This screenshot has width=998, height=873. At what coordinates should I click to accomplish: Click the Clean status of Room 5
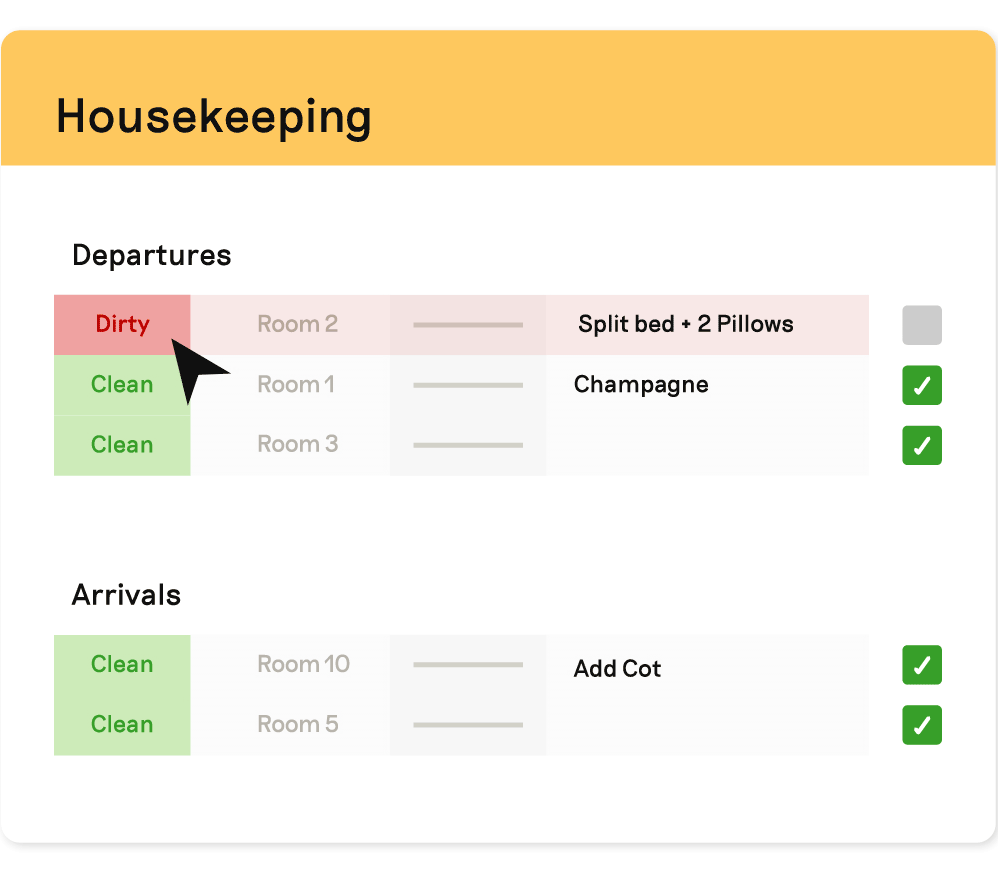click(x=122, y=725)
